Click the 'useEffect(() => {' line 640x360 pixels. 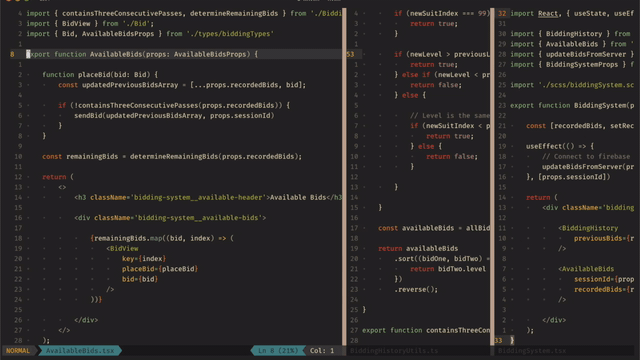560,146
